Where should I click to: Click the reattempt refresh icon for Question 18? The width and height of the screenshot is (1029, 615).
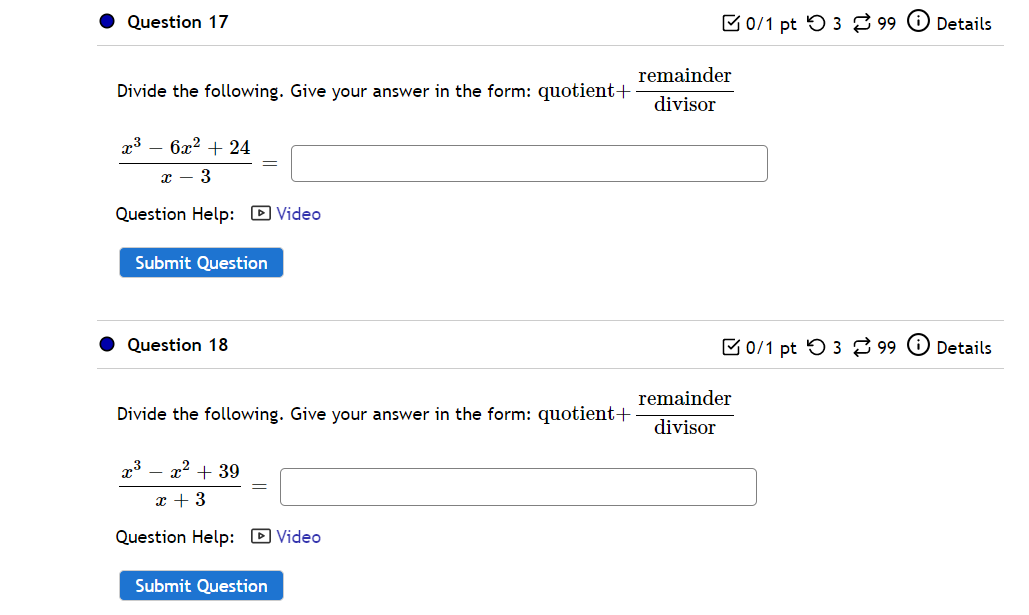click(x=861, y=346)
